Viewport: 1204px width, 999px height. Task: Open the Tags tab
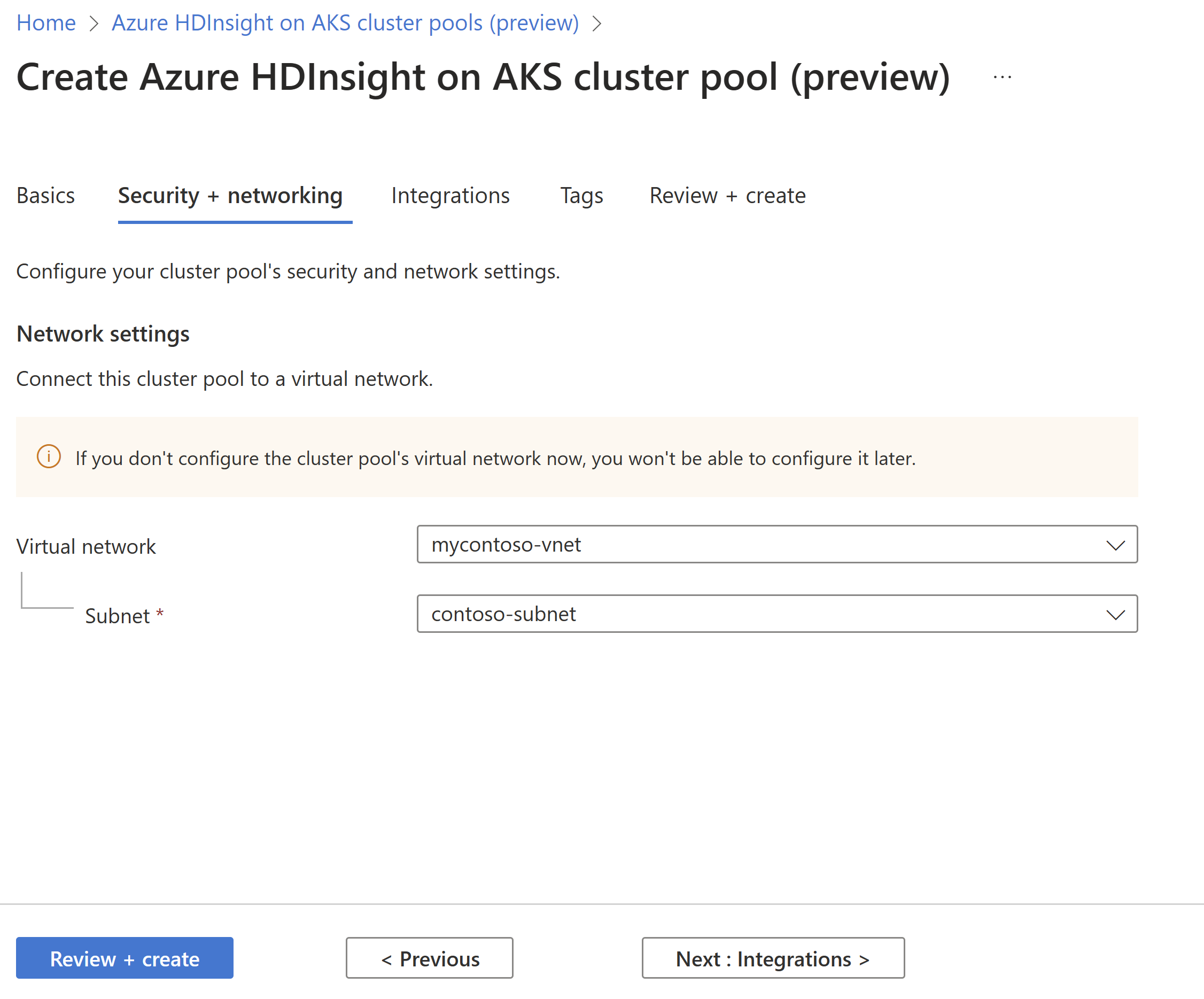tap(581, 196)
